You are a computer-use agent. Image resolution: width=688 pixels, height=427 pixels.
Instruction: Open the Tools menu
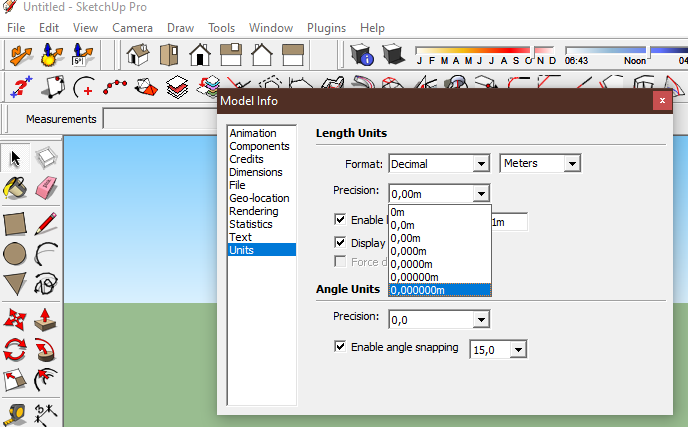click(x=221, y=28)
